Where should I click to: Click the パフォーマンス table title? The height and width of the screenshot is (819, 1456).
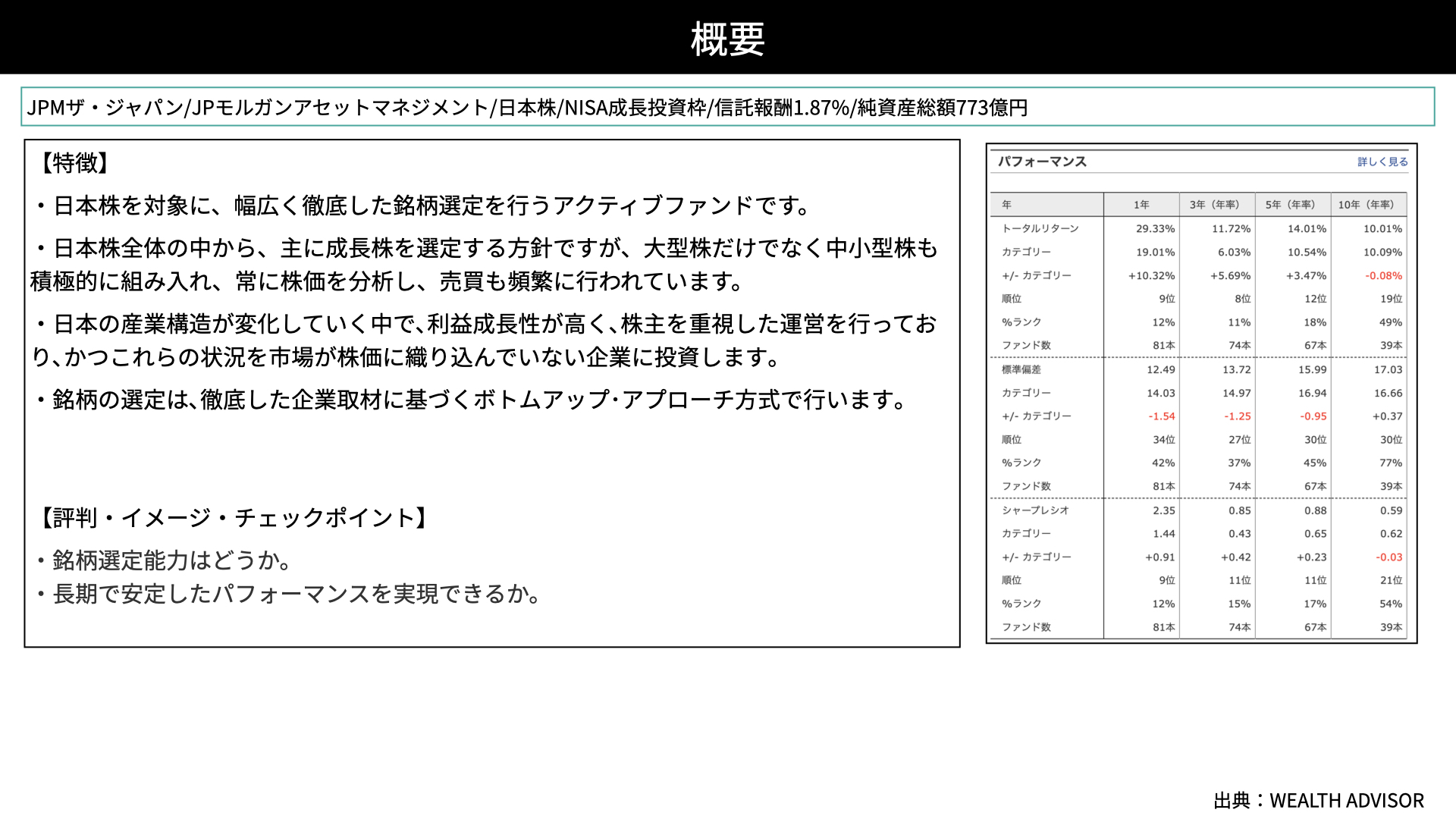(1042, 162)
